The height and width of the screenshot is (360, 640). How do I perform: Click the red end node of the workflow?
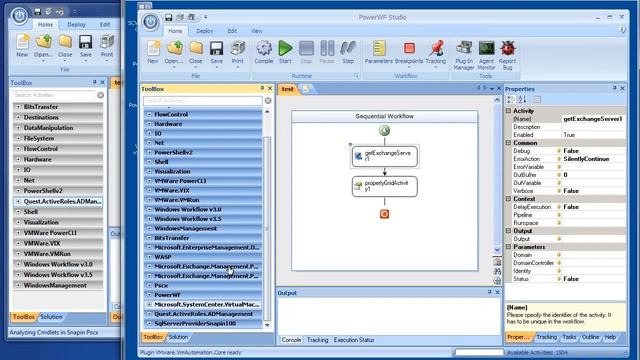pyautogui.click(x=384, y=214)
